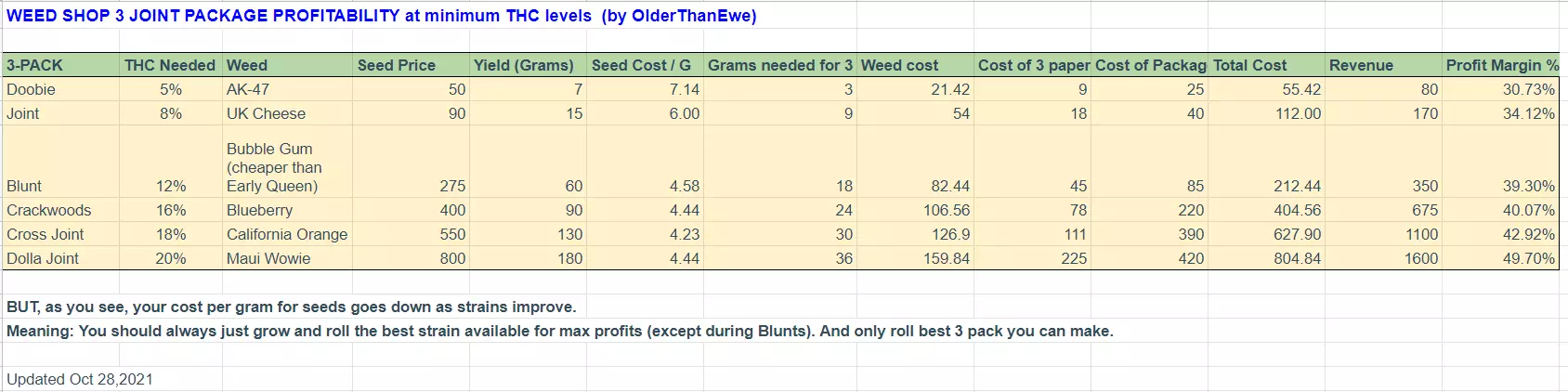1568x392 pixels.
Task: Click the 'THC Needed' column header
Action: pos(170,65)
